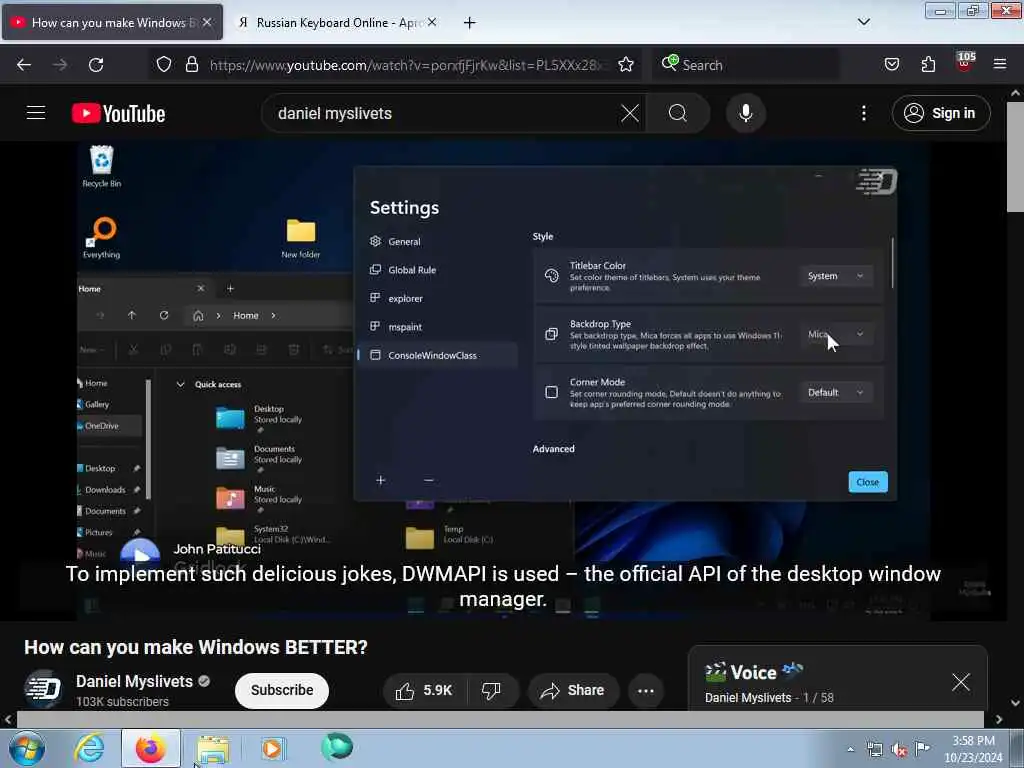Screen dimensions: 1024x768
Task: Open the tracking protection shield
Action: 164,65
